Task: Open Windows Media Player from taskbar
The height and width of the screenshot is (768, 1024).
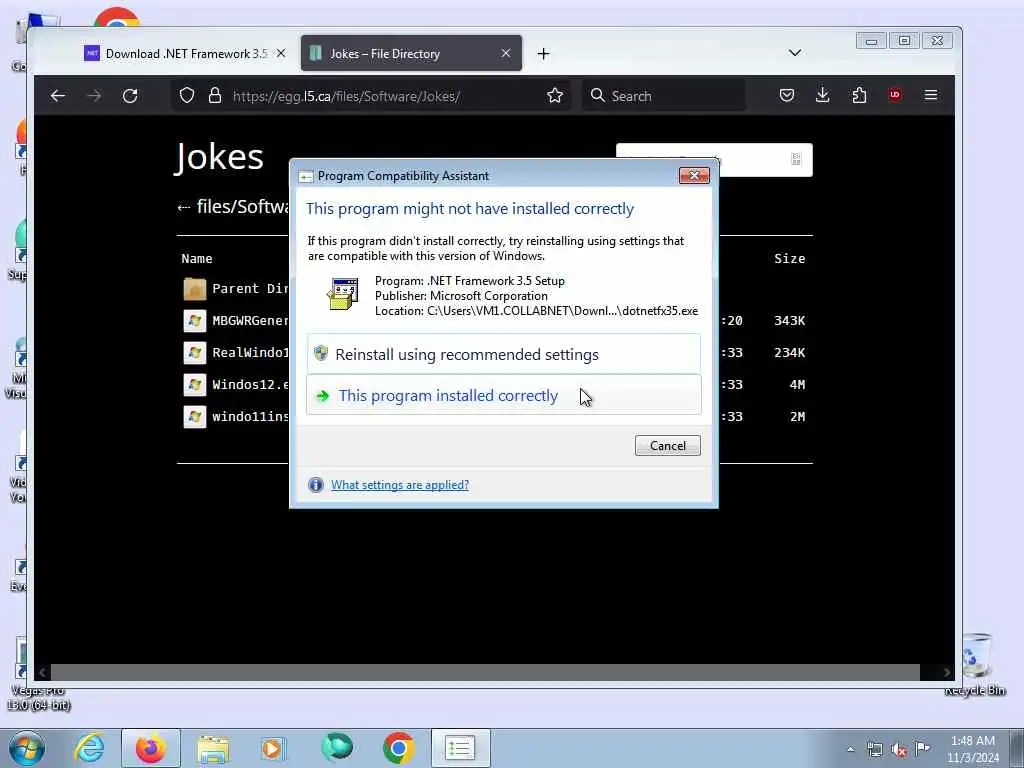Action: pyautogui.click(x=272, y=748)
